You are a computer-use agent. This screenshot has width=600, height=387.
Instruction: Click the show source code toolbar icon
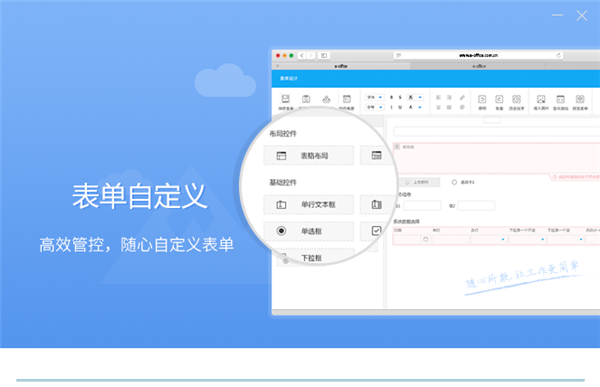(561, 100)
